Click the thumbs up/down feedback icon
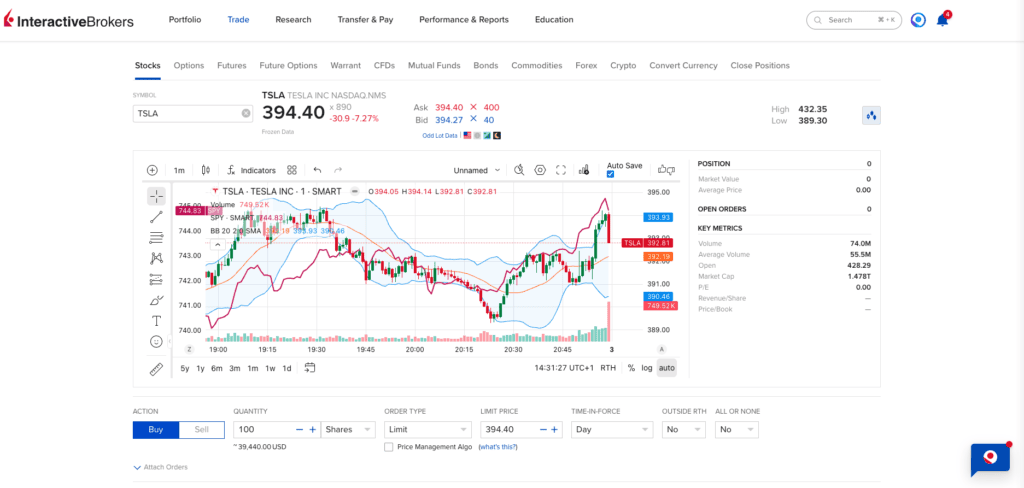The width and height of the screenshot is (1024, 488). [x=666, y=169]
